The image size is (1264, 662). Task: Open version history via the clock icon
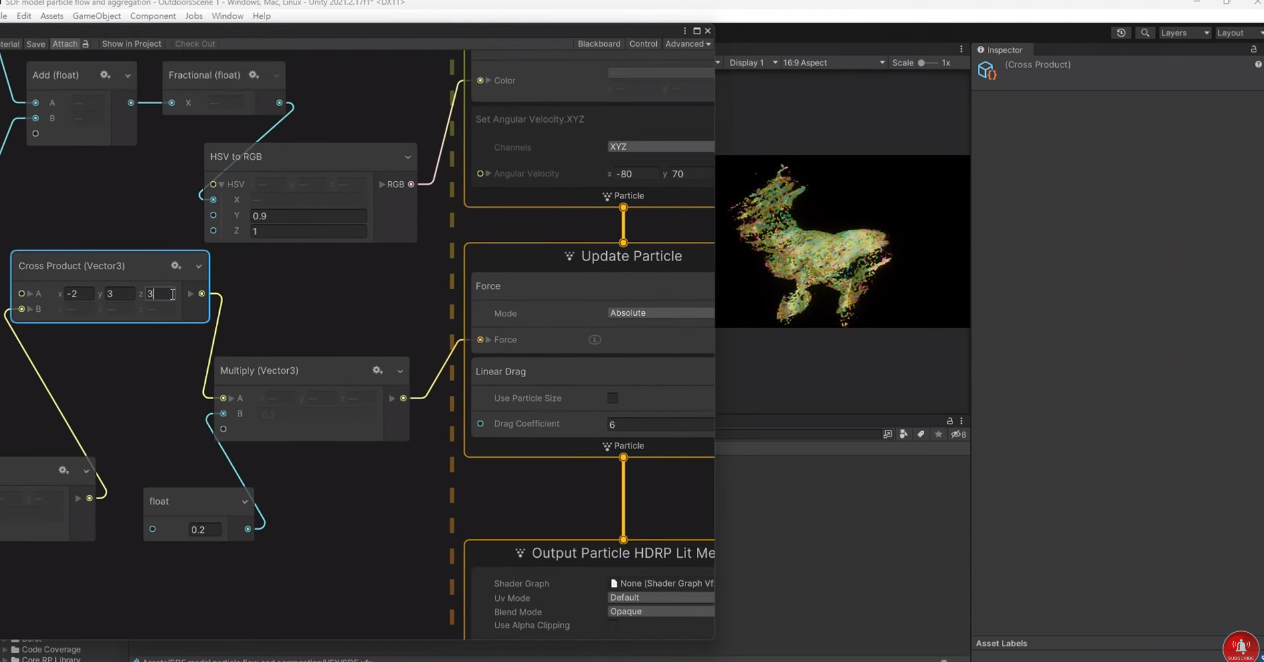[1120, 32]
